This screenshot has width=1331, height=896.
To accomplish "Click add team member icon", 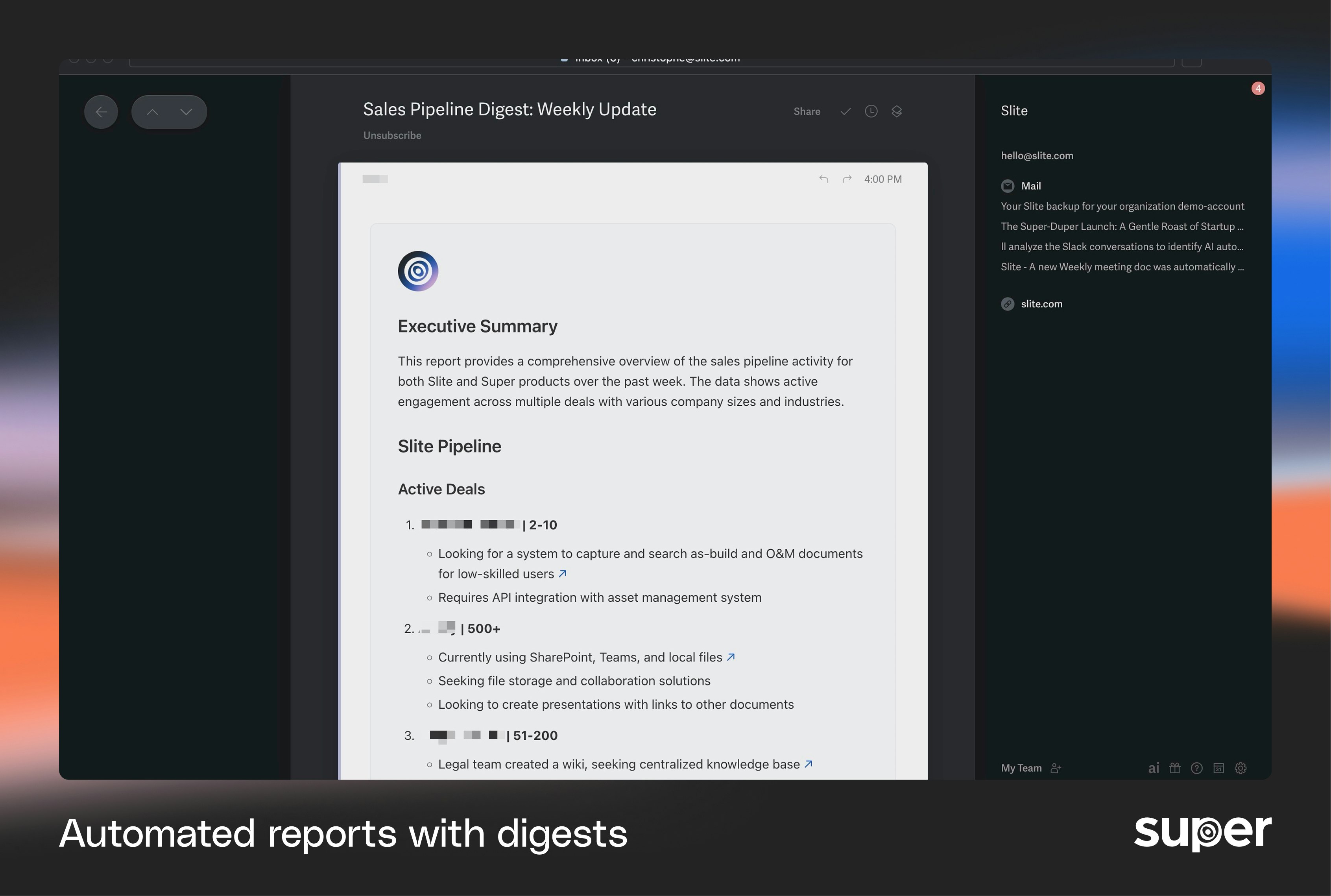I will coord(1056,768).
